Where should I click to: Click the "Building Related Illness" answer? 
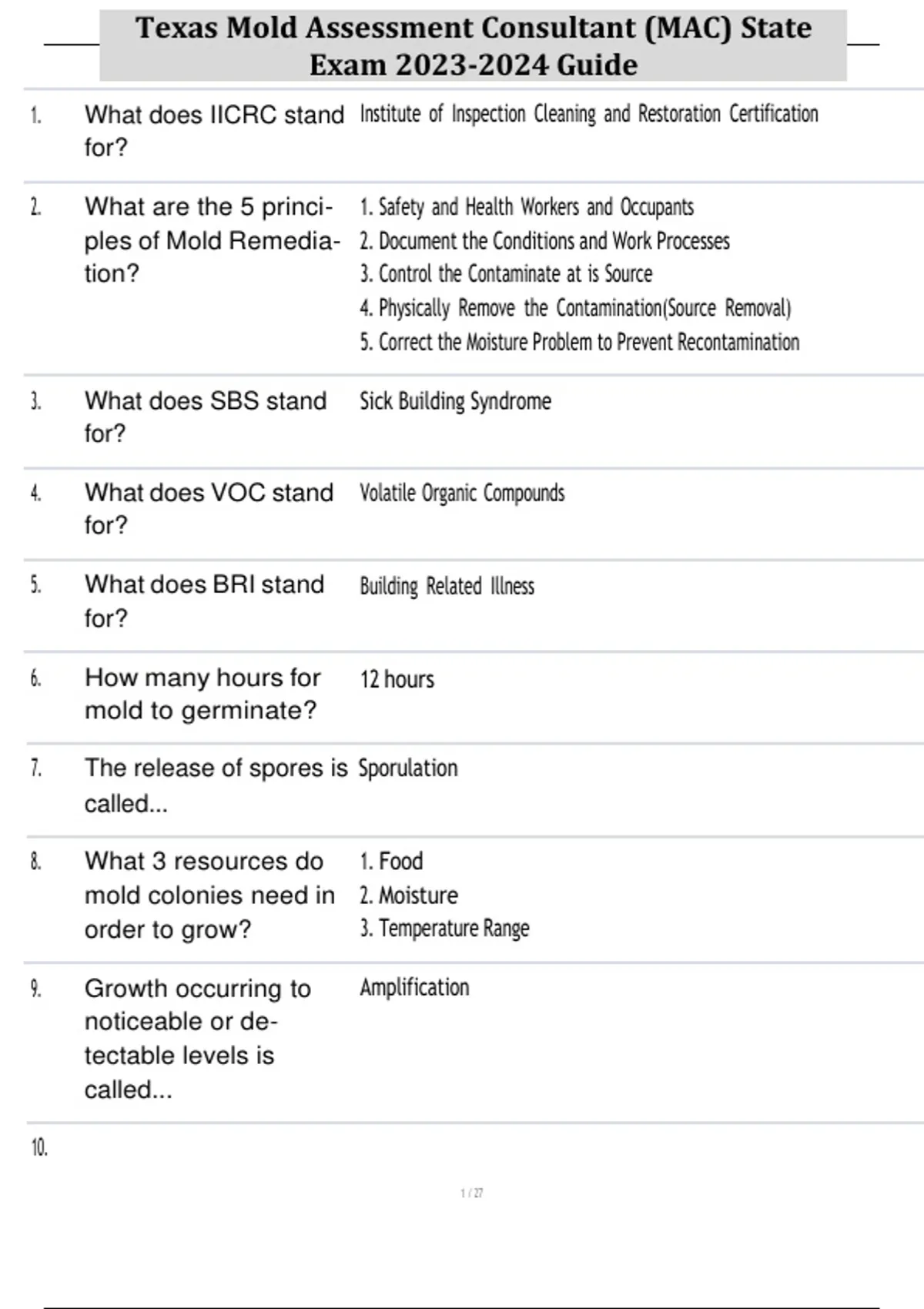click(447, 586)
